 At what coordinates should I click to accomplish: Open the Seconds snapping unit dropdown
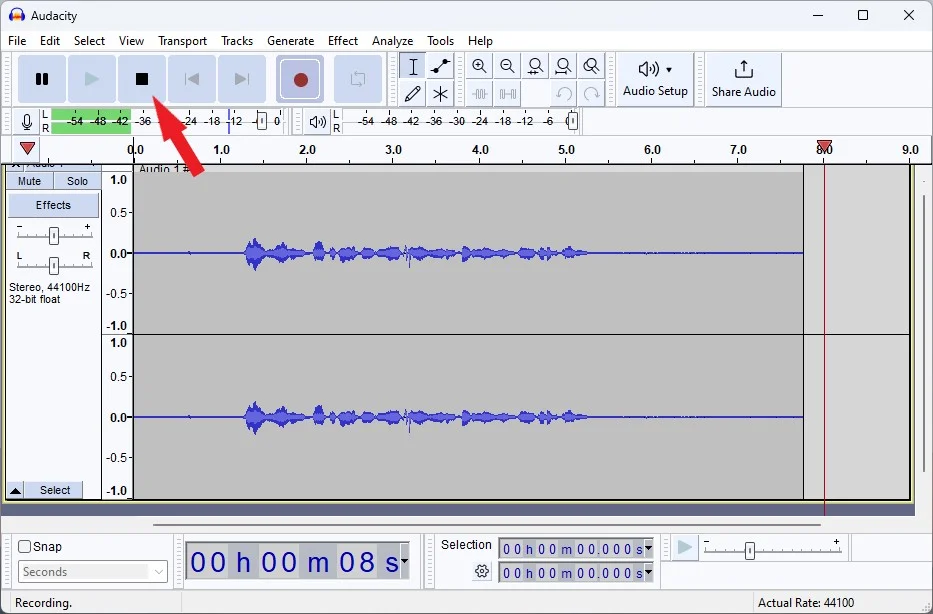(92, 571)
